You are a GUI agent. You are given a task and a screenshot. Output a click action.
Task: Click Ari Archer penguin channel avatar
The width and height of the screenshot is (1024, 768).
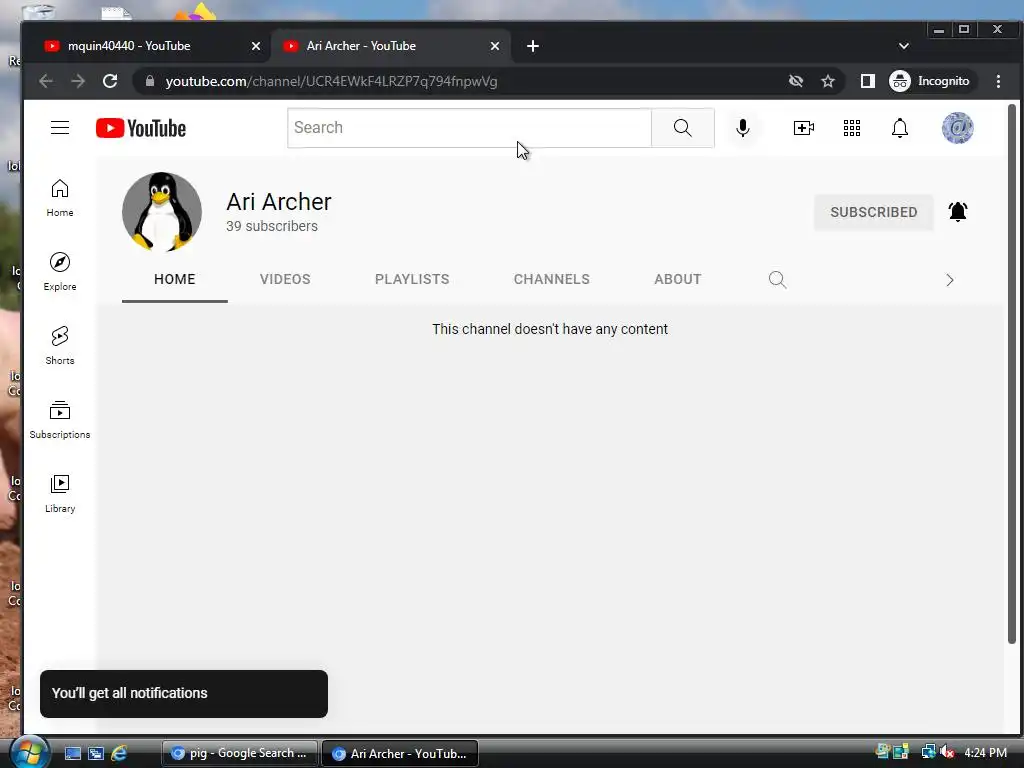click(162, 212)
